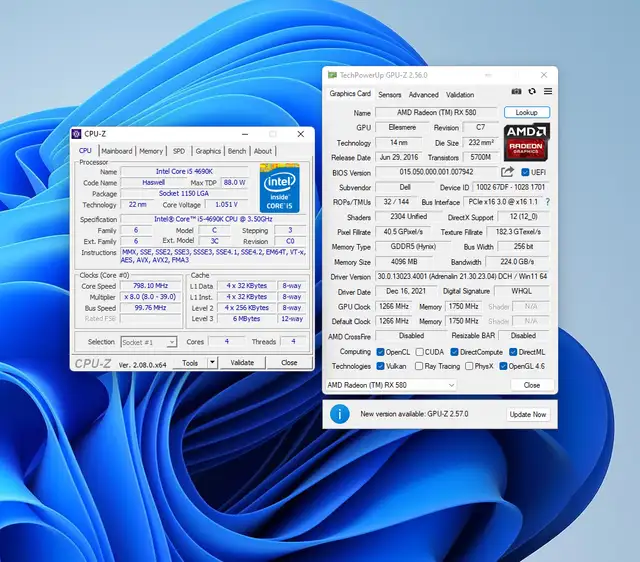Image resolution: width=640 pixels, height=562 pixels.
Task: Click blue info icon in update notice
Action: point(340,414)
